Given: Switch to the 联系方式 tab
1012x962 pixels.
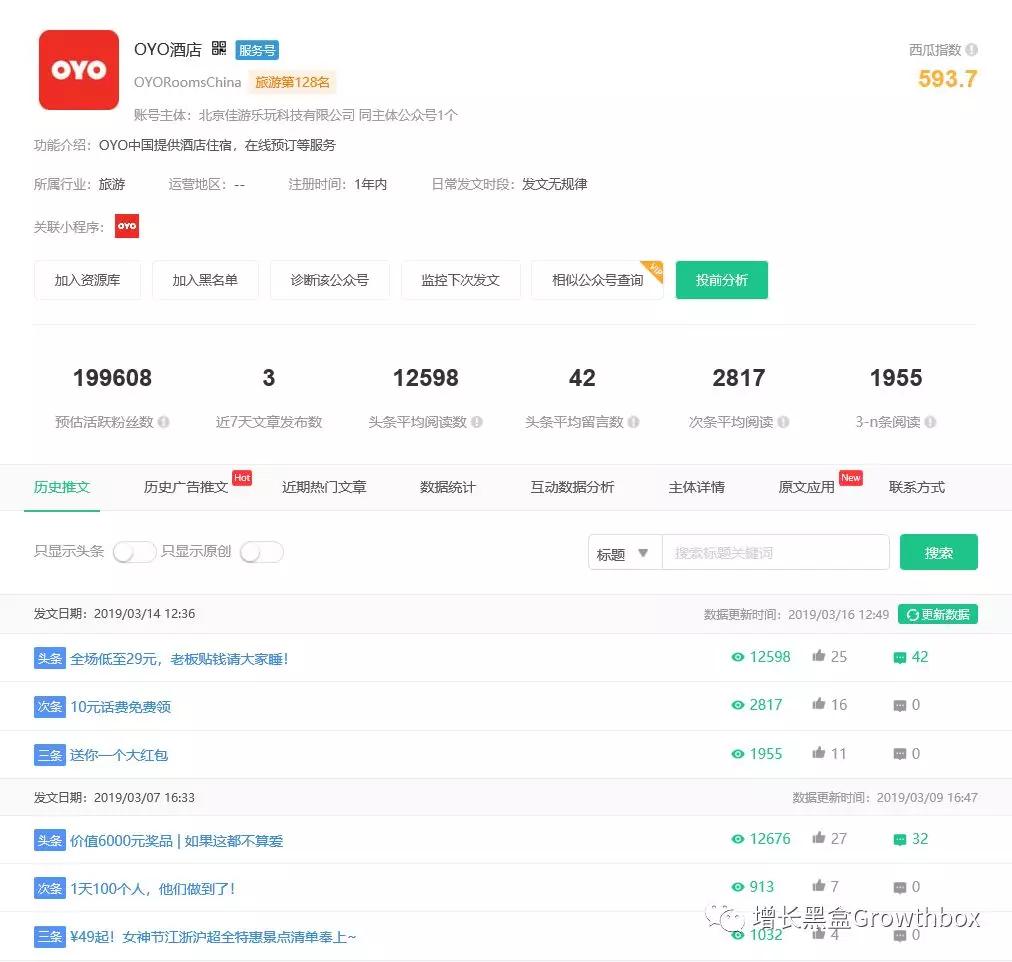Looking at the screenshot, I should [916, 487].
